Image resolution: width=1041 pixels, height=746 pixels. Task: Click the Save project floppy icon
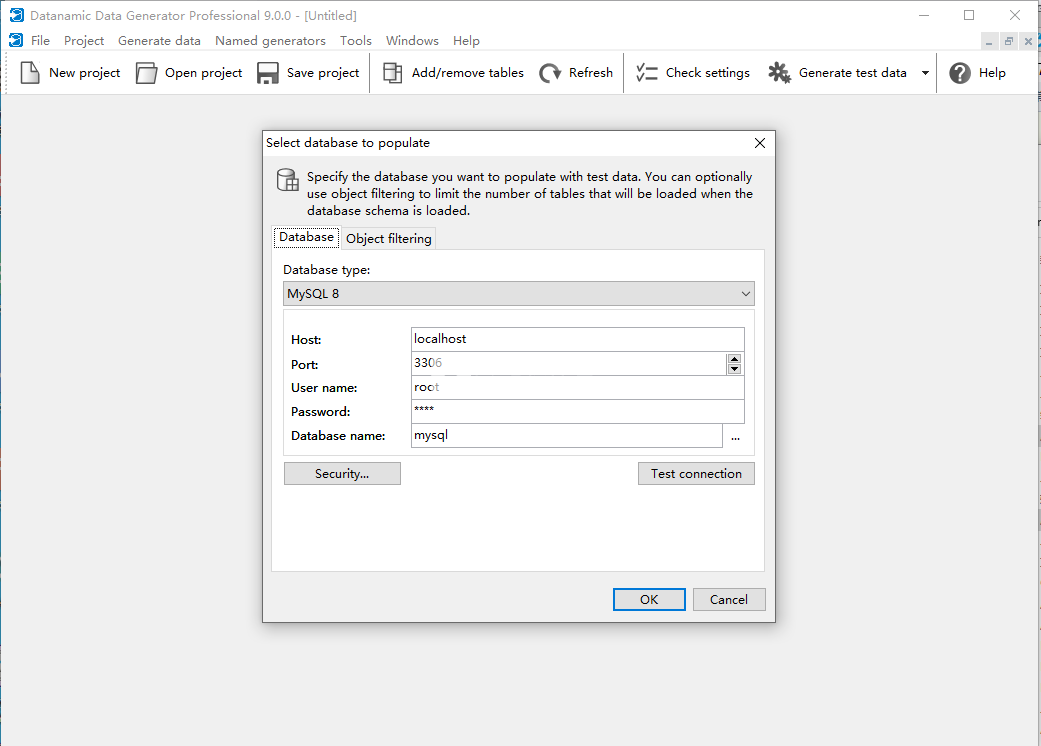click(268, 73)
